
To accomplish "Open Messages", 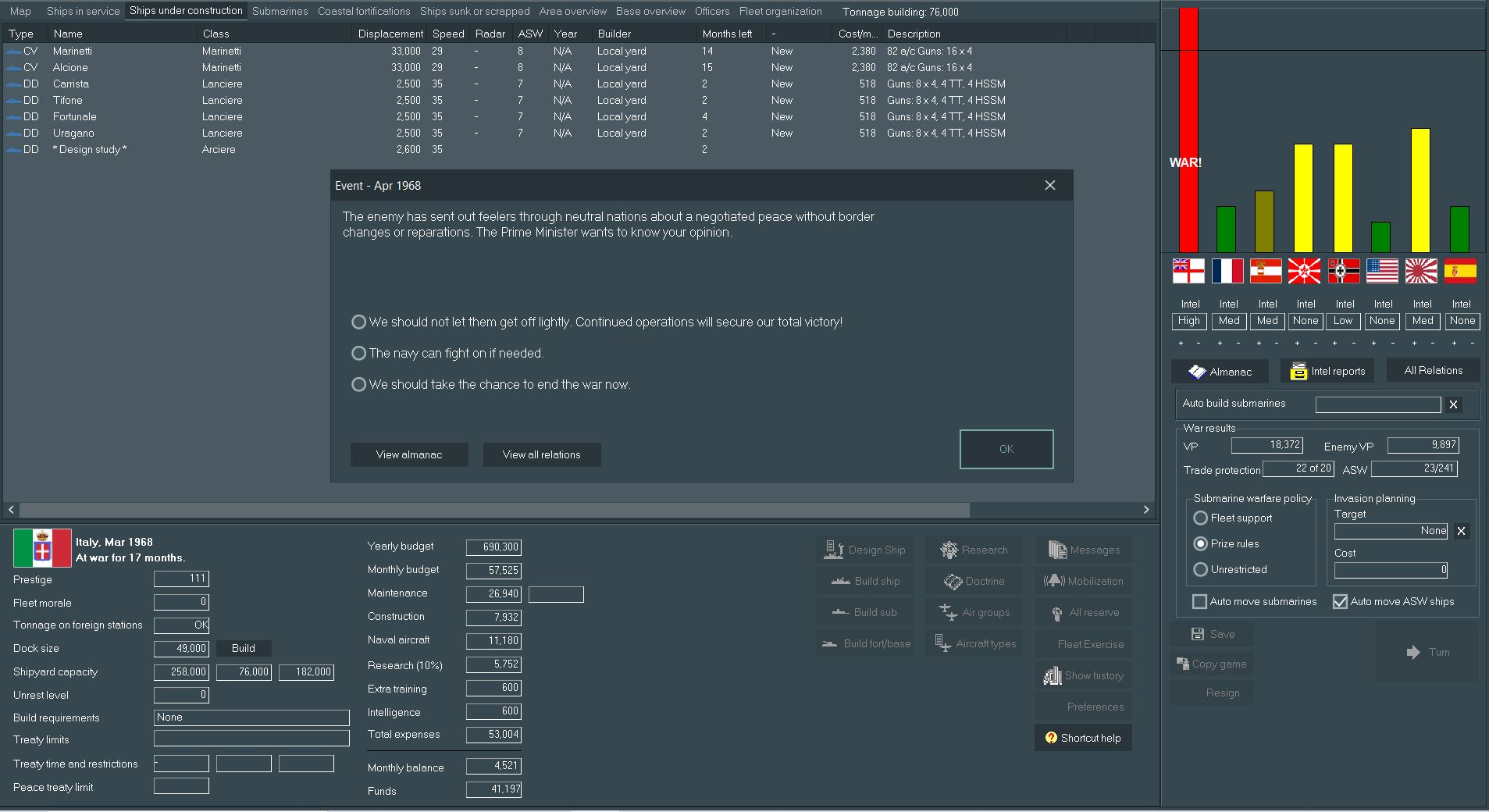I will tap(1084, 550).
